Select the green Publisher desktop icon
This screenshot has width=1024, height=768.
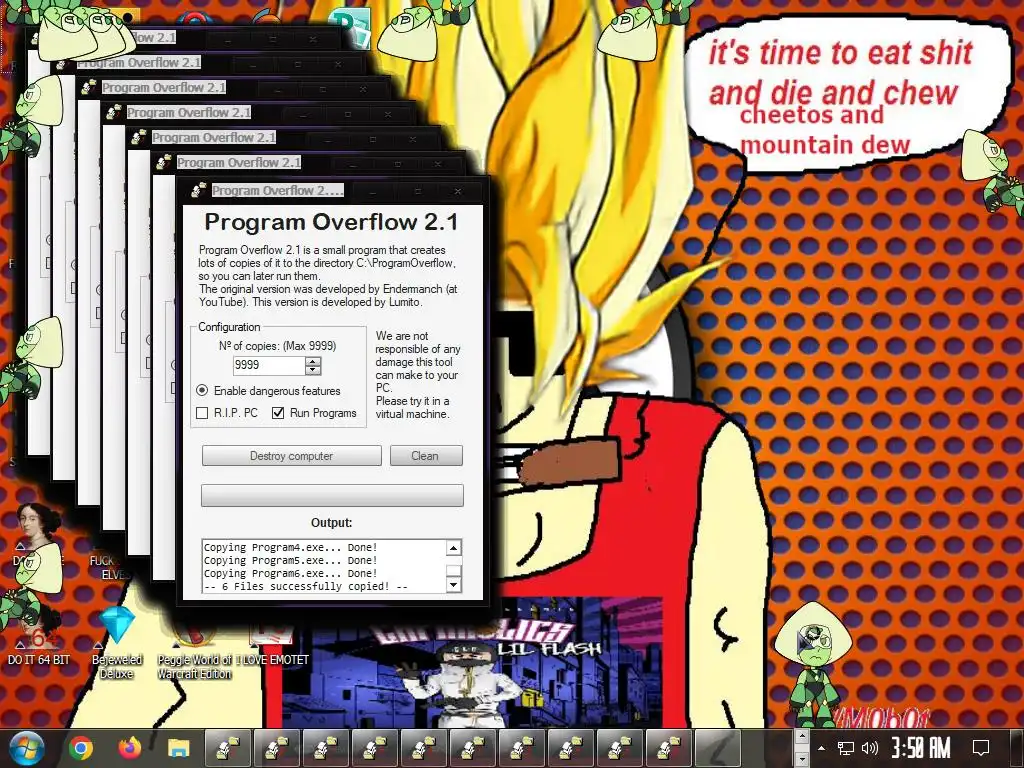pos(350,28)
